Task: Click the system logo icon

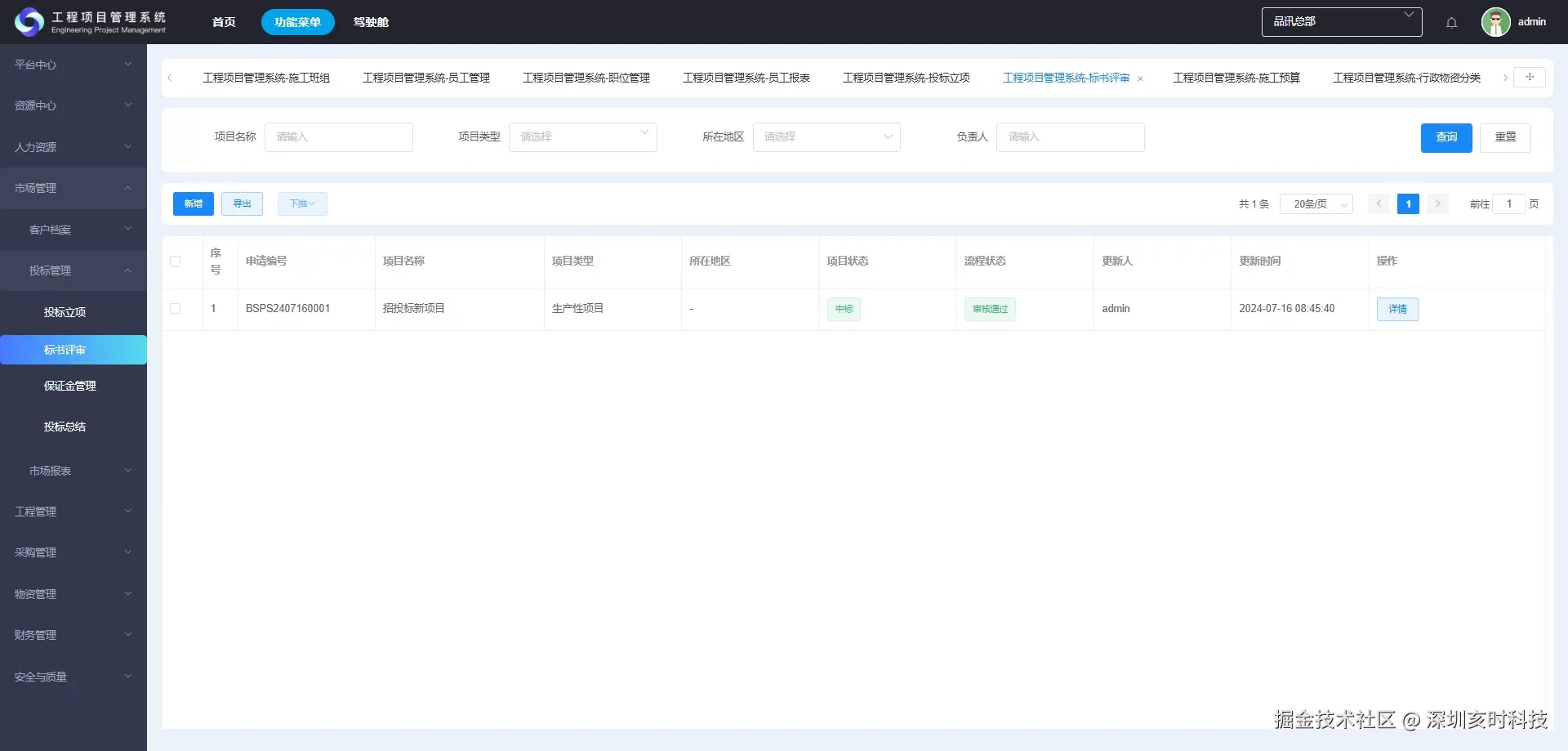Action: tap(29, 22)
